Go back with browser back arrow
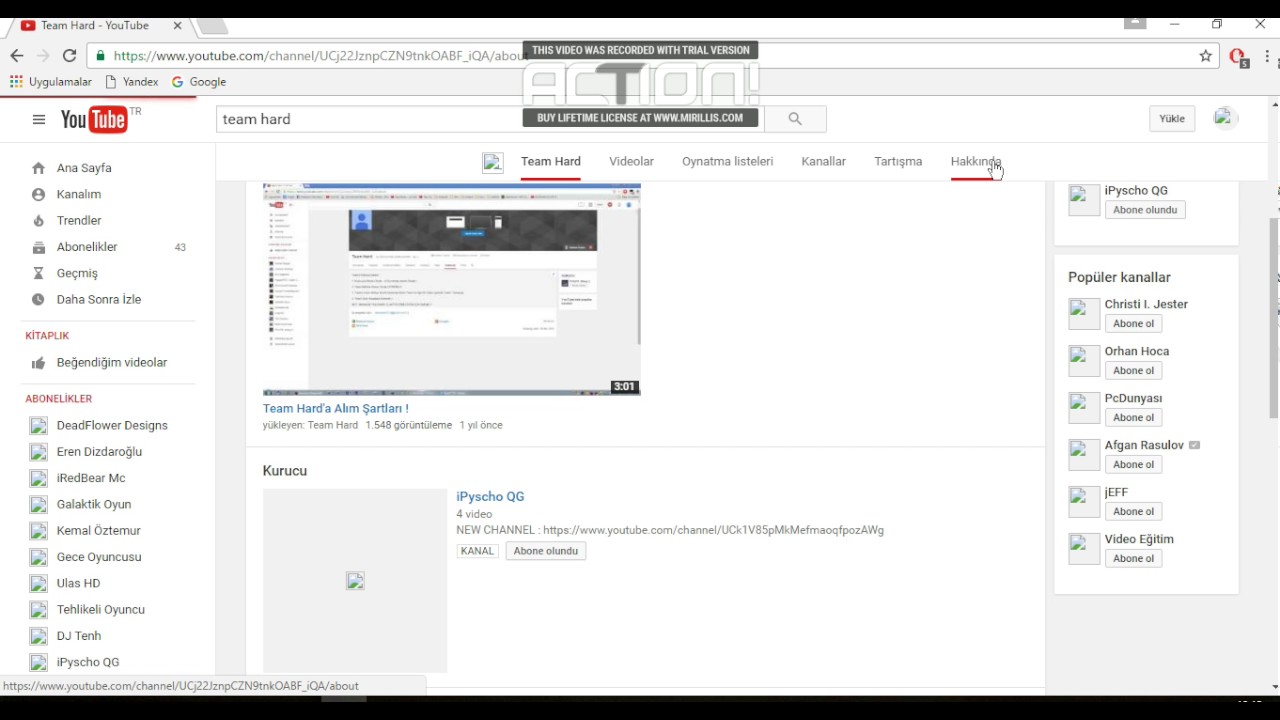Viewport: 1280px width, 720px height. point(17,56)
